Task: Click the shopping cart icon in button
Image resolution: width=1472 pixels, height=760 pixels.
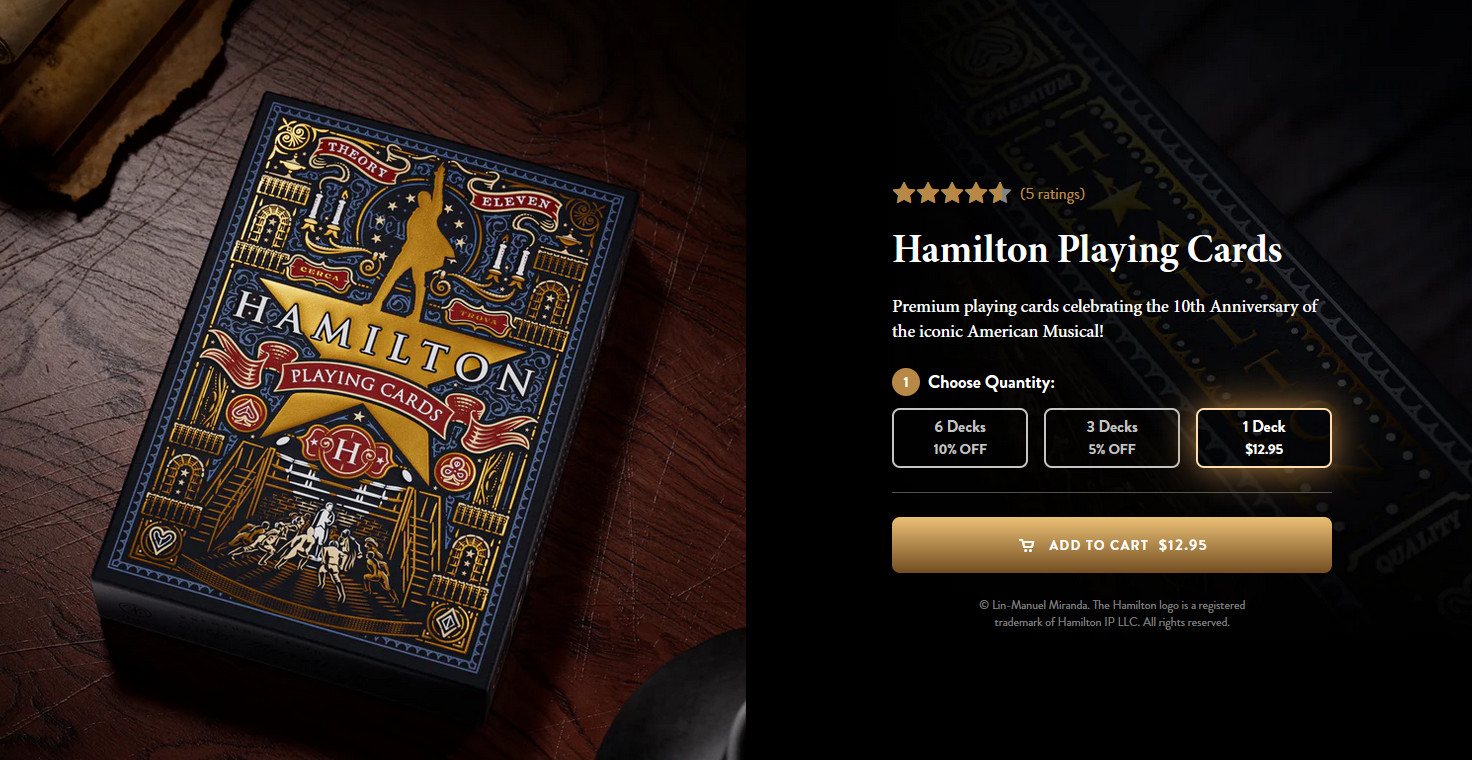Action: 1026,545
